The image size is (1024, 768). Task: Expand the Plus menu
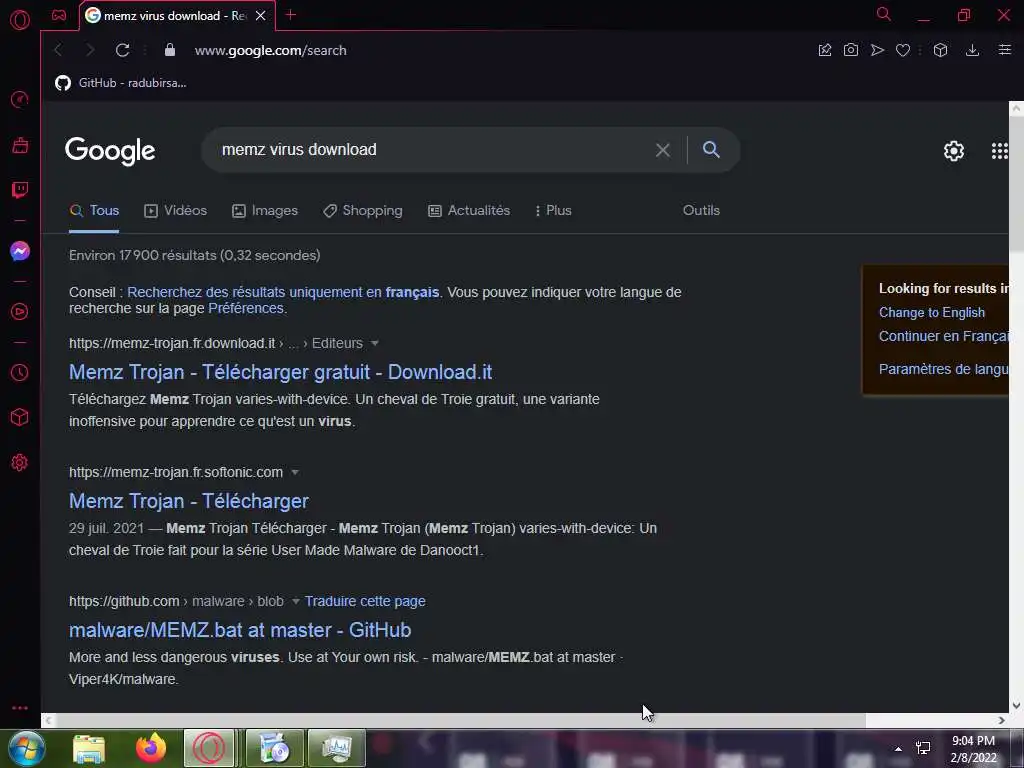tap(553, 210)
